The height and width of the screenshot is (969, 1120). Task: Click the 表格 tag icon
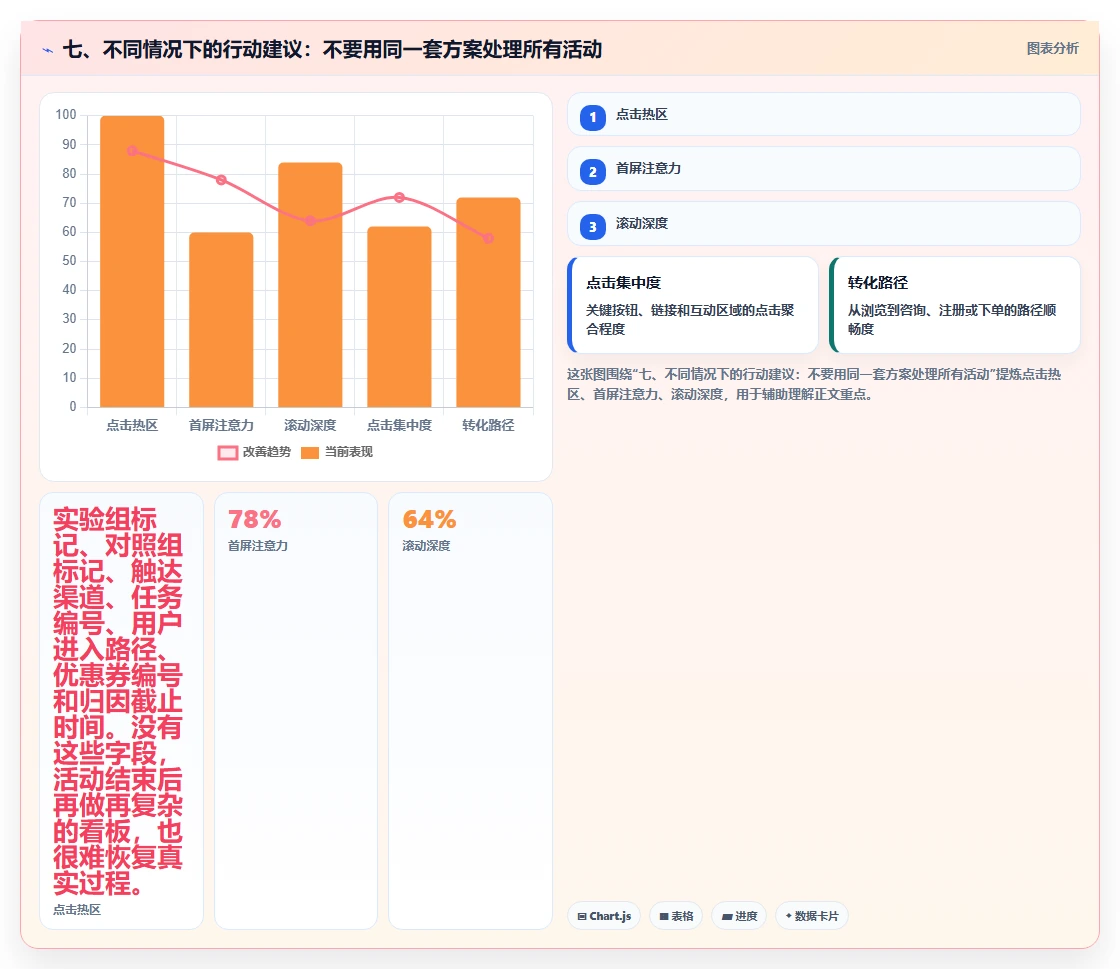coord(664,916)
